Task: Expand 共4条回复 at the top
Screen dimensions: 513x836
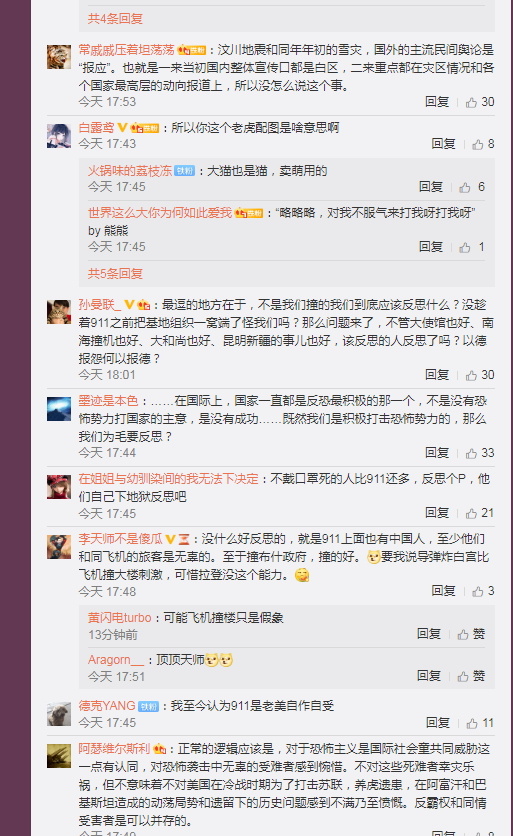Action: coord(115,19)
